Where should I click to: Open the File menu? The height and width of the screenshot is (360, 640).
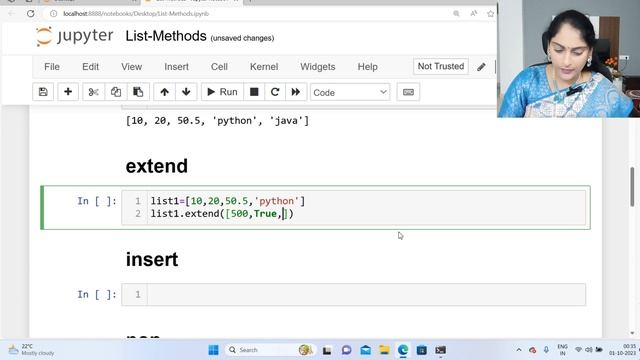(x=52, y=67)
